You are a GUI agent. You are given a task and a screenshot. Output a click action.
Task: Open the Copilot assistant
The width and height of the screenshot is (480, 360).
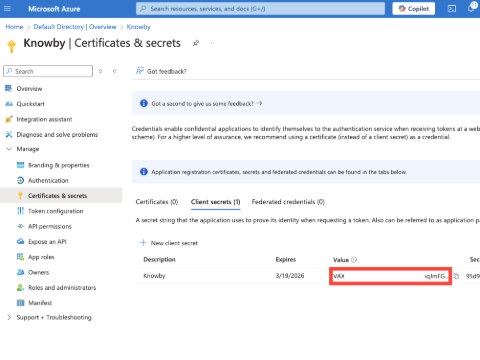413,9
